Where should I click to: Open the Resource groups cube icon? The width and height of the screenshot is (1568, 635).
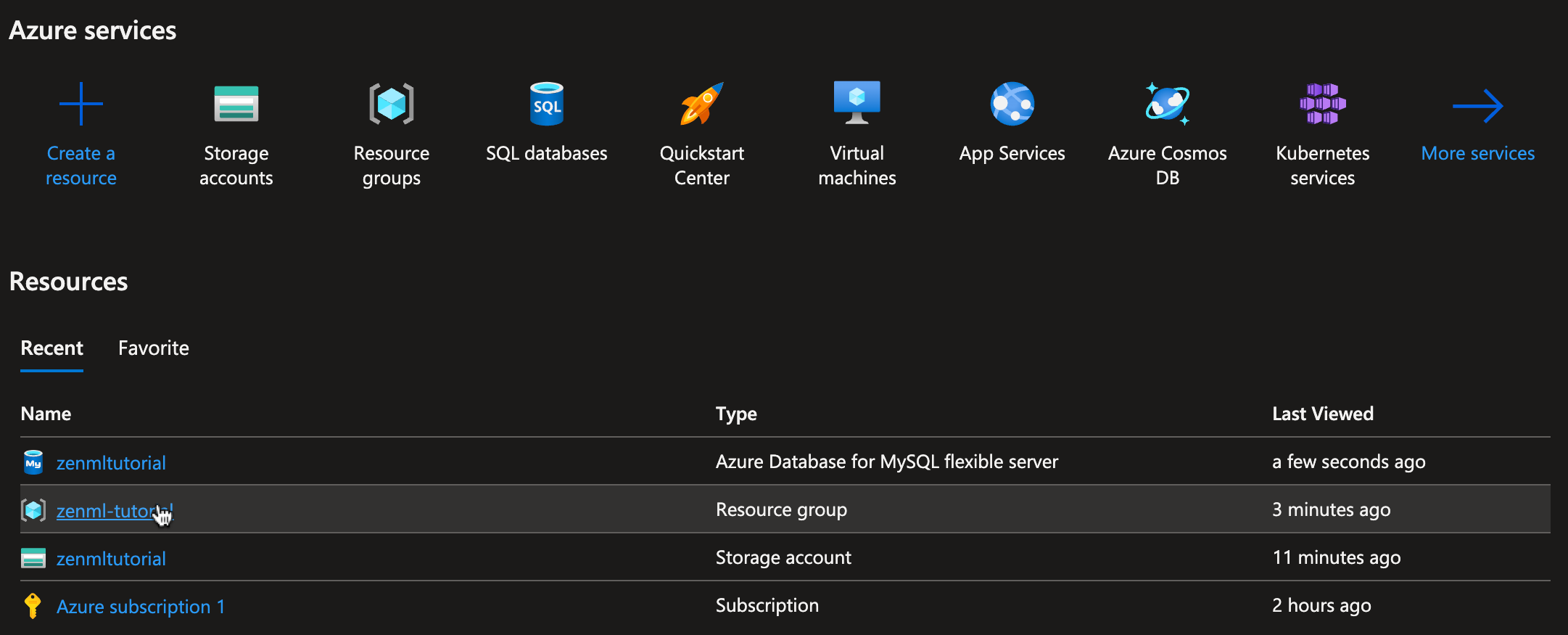[392, 104]
